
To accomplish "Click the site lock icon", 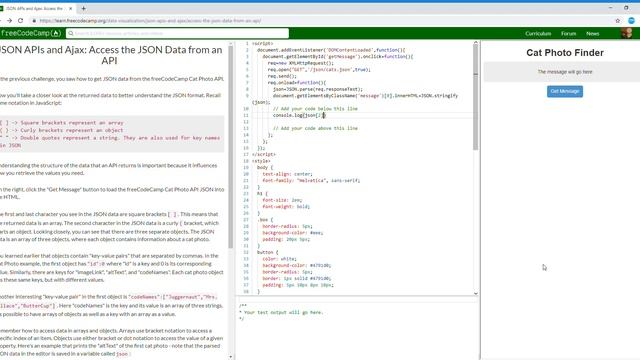I will (34, 20).
